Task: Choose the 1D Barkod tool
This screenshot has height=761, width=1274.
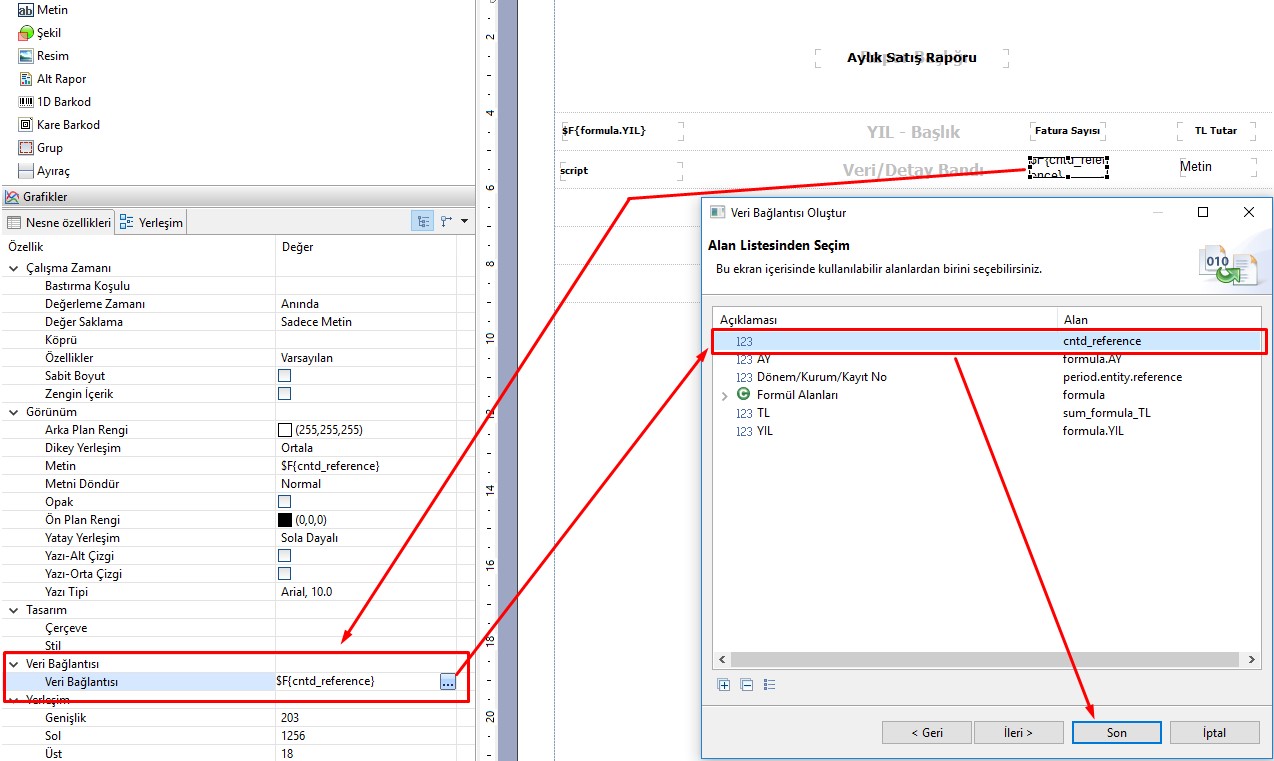Action: click(63, 102)
